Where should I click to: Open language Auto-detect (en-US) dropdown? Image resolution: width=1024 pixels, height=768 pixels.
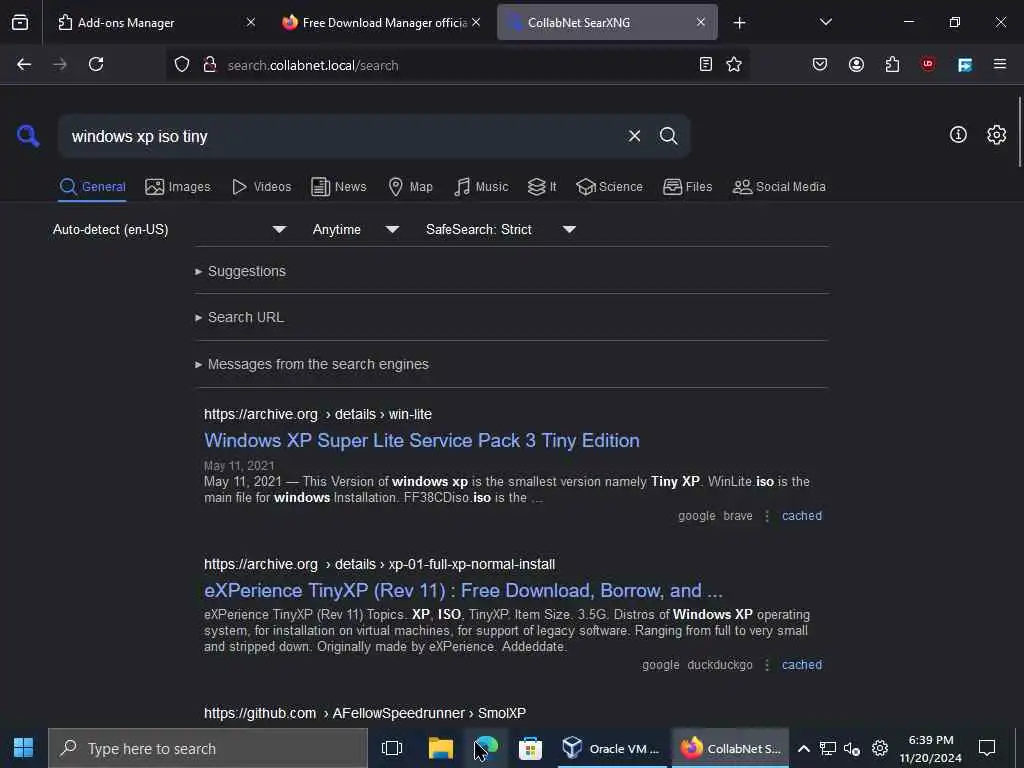click(x=170, y=229)
